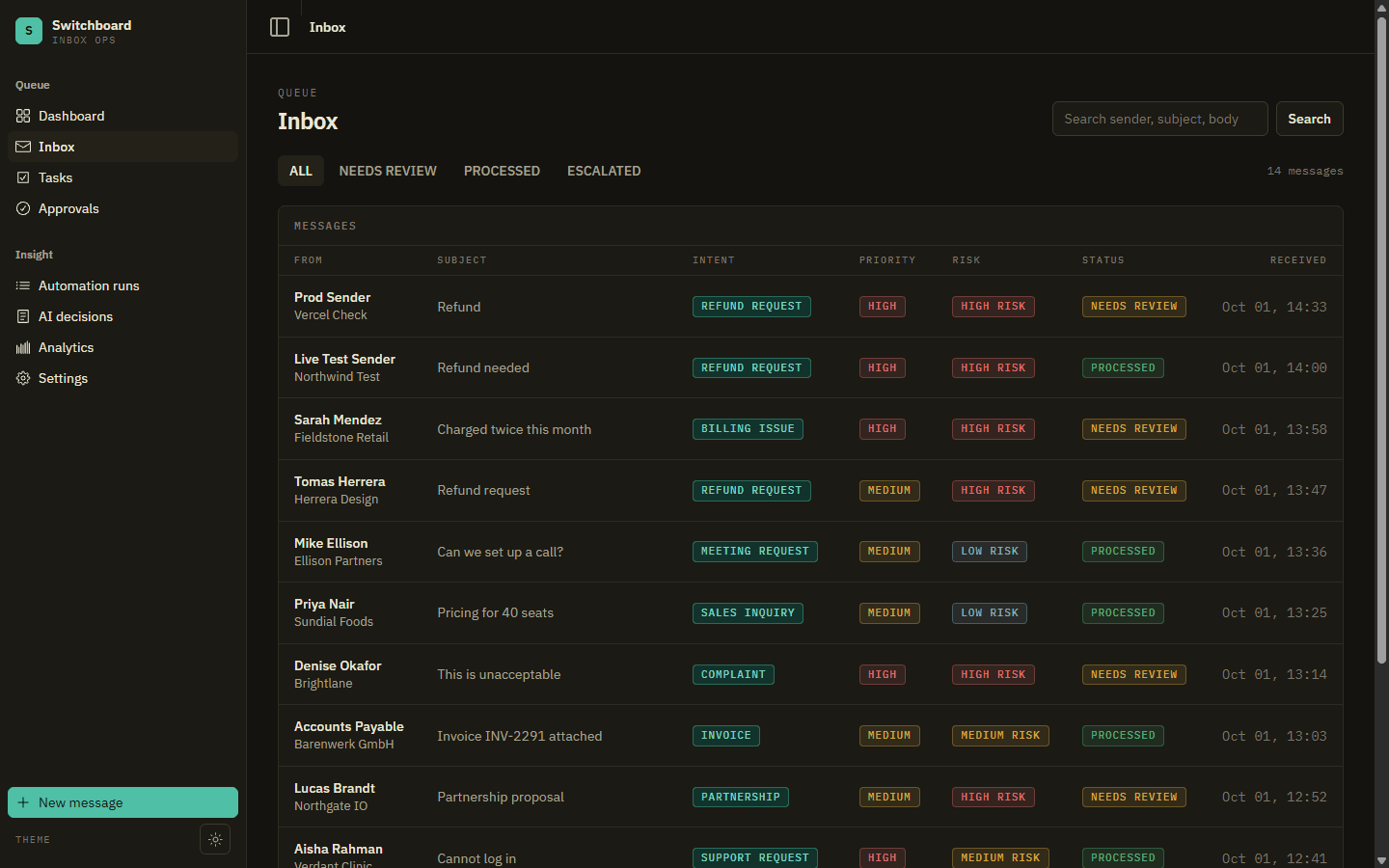The width and height of the screenshot is (1389, 868).
Task: Click the Switchboard logo icon
Action: [29, 31]
